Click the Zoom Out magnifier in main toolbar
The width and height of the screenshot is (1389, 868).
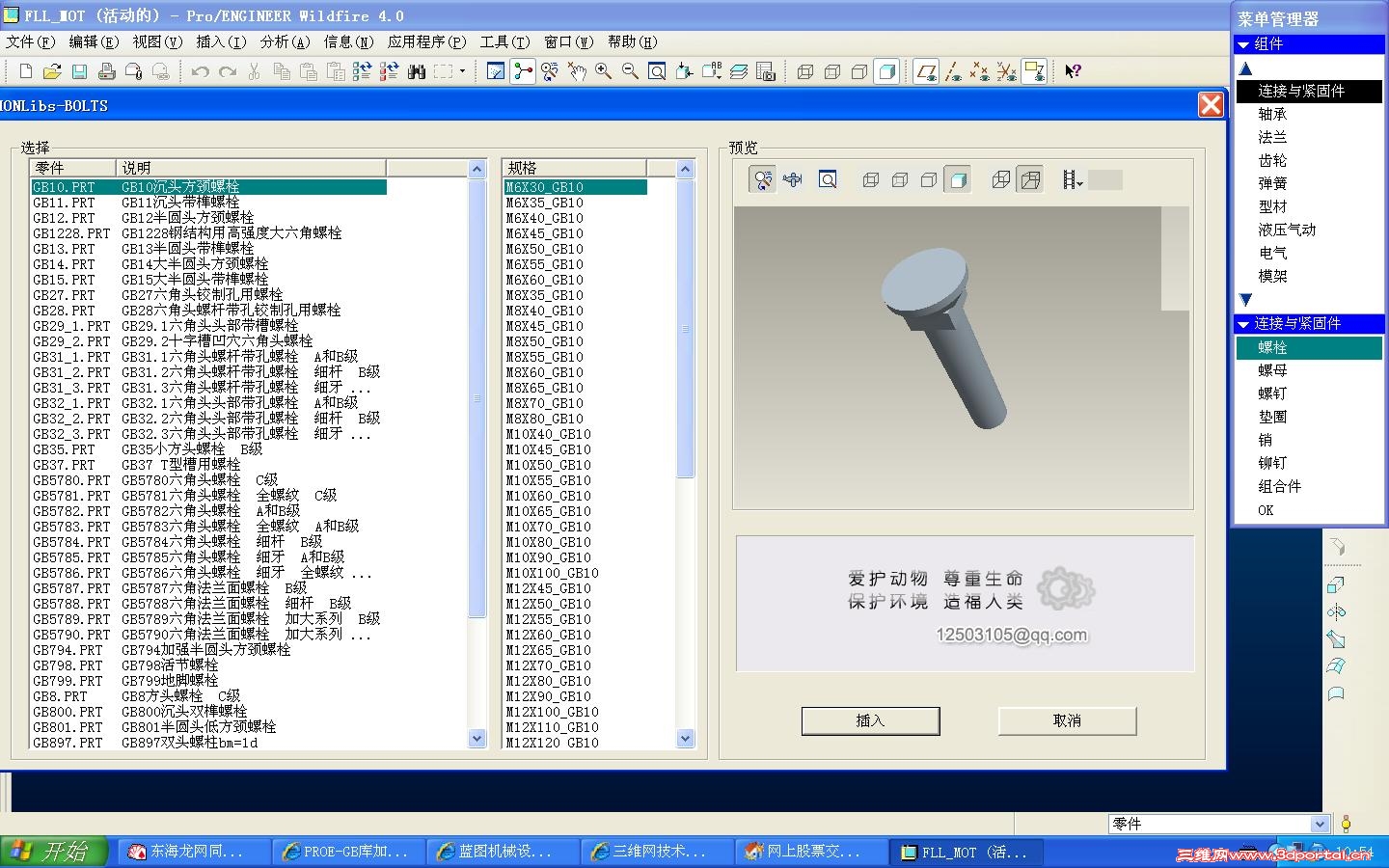(631, 71)
